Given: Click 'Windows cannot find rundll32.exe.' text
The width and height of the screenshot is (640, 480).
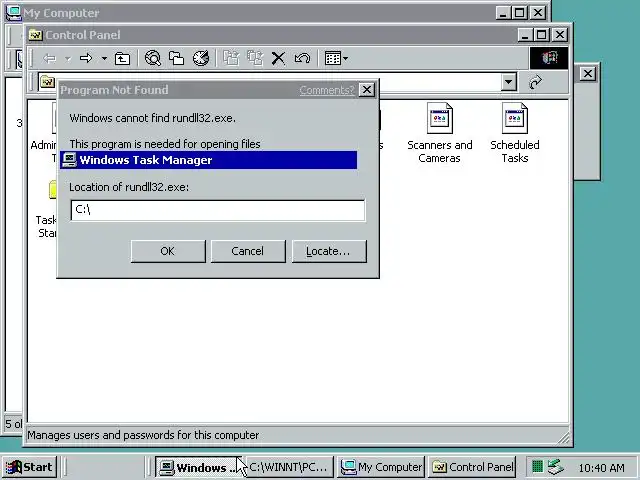Looking at the screenshot, I should coord(153,118).
